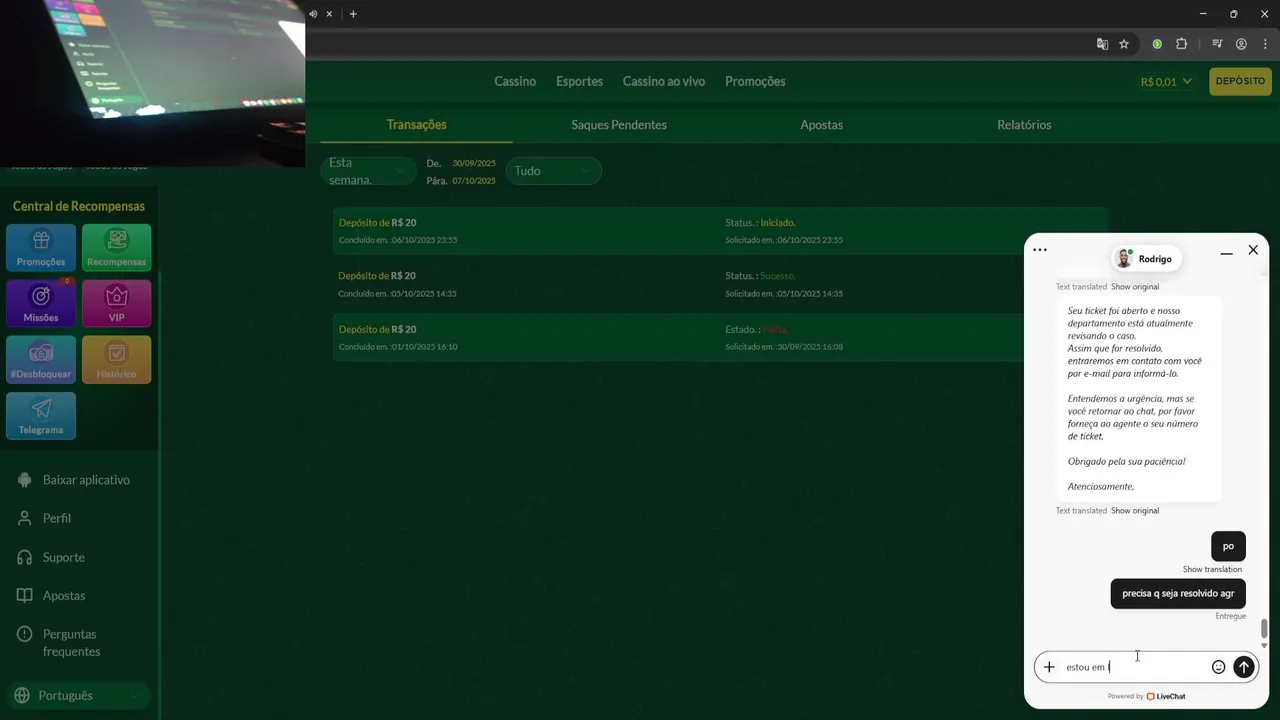Open the Cassino menu item

515,81
